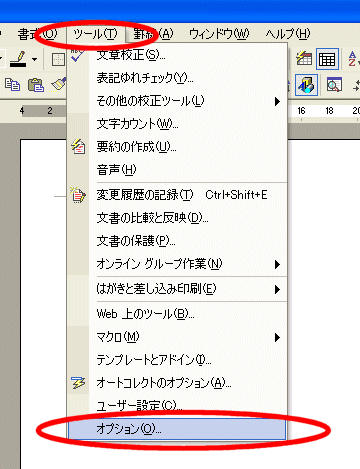Click the Format Painter brush icon
Screen dimensions: 360x469
point(59,85)
